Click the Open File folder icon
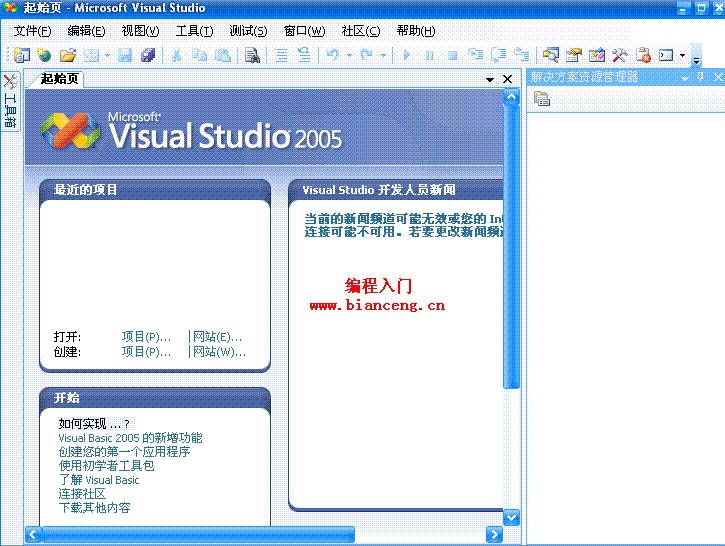The height and width of the screenshot is (546, 725). (68, 55)
